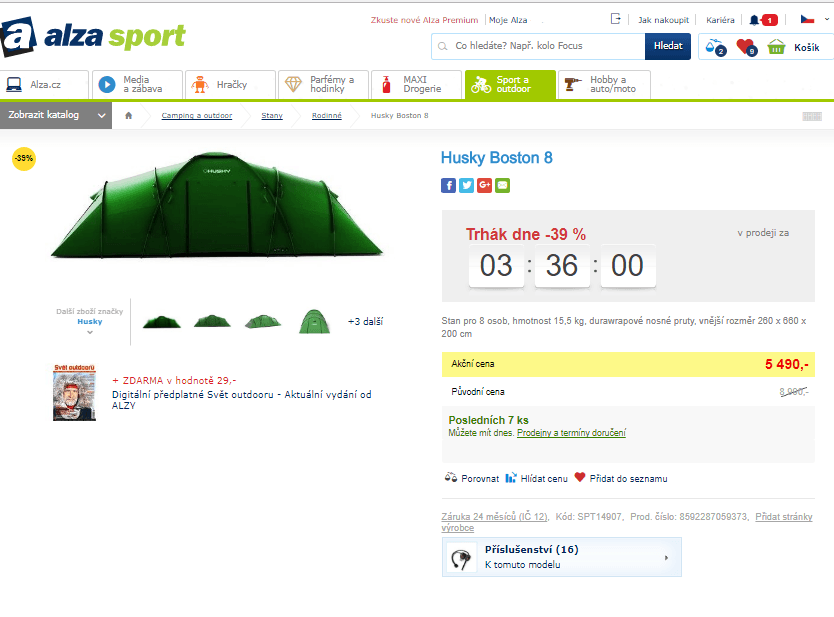Open the Hobby a auto/moto tab

[x=603, y=85]
